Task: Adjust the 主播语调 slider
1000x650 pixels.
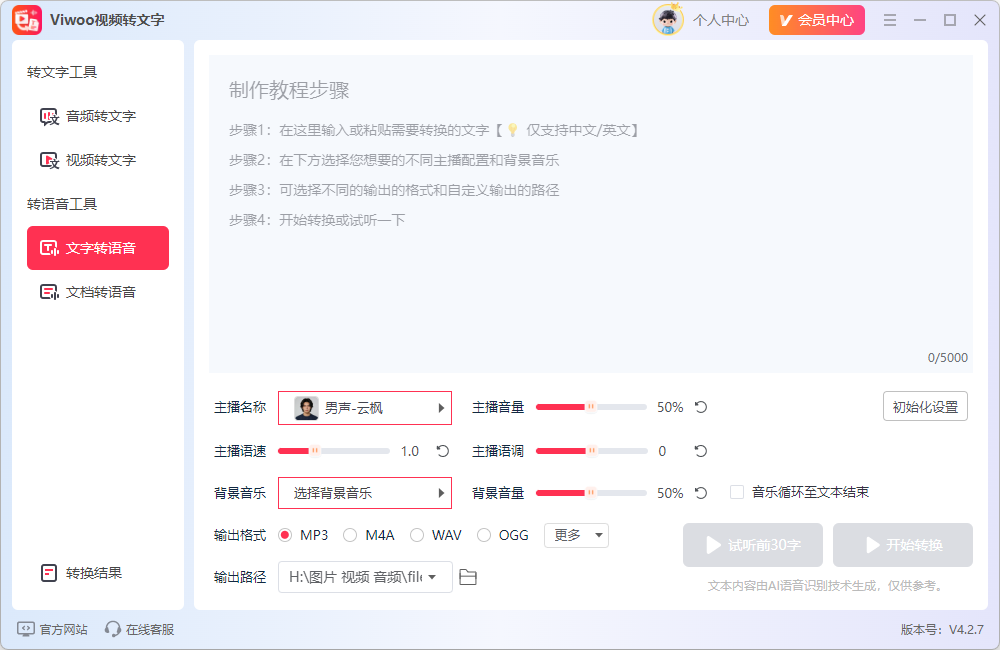Action: pos(591,451)
